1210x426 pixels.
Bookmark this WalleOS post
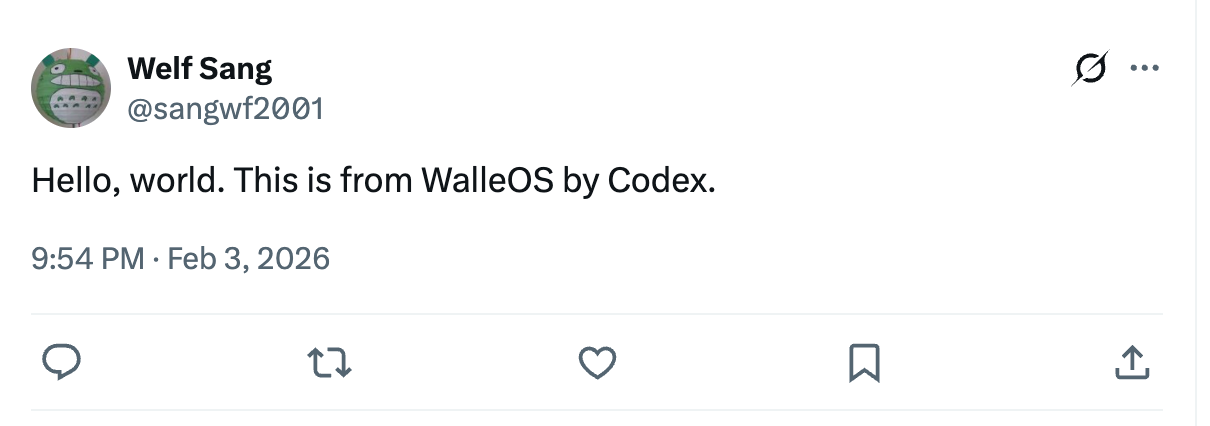click(864, 362)
